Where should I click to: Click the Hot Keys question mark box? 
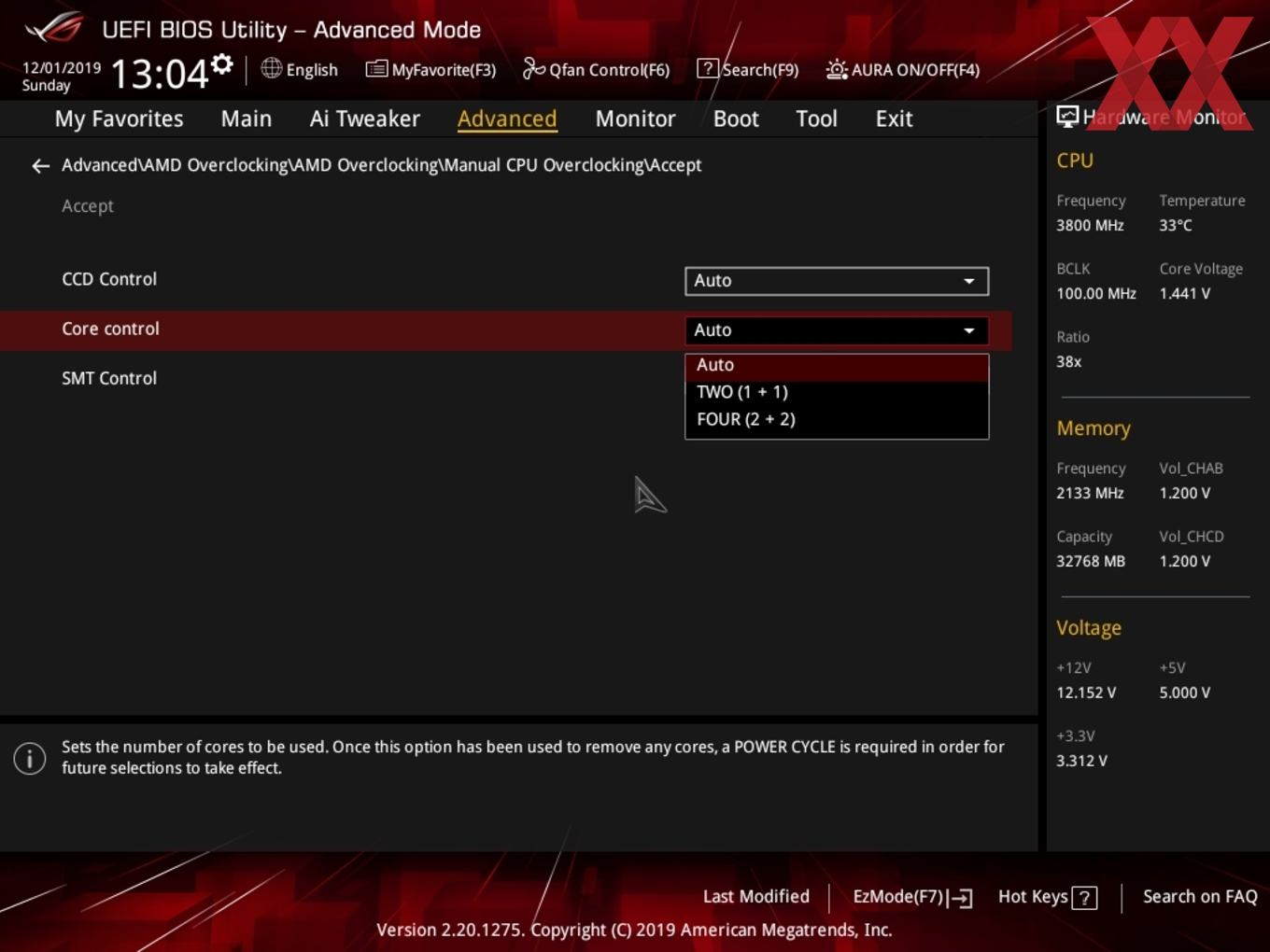(1084, 898)
